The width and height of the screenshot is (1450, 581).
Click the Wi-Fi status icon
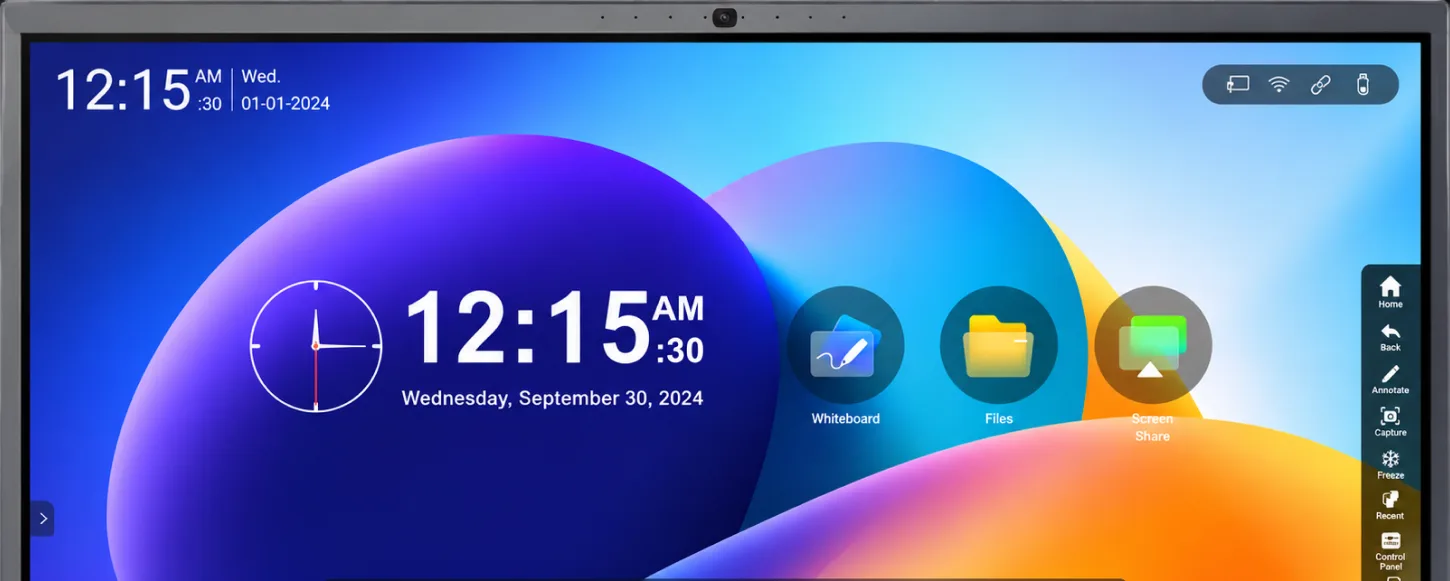[x=1279, y=85]
